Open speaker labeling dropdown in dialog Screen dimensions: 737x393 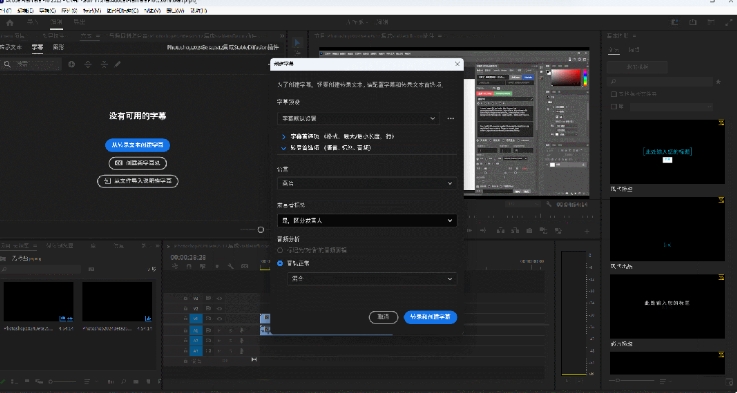pyautogui.click(x=367, y=220)
